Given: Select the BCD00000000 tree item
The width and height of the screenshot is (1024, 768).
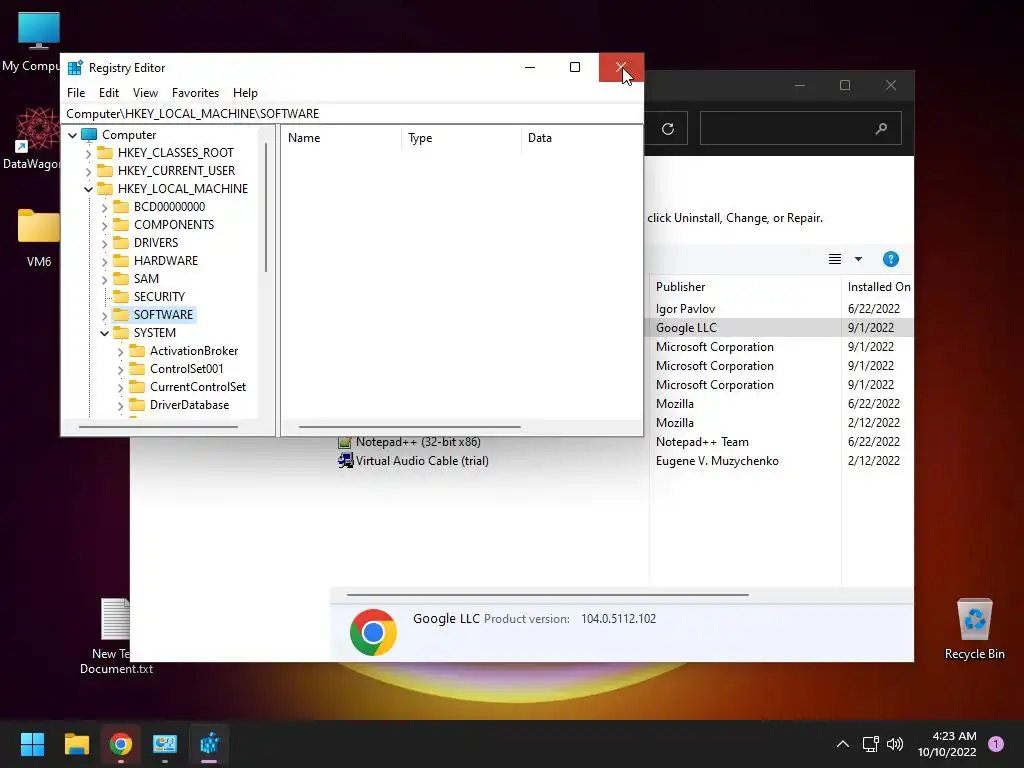Looking at the screenshot, I should point(169,206).
